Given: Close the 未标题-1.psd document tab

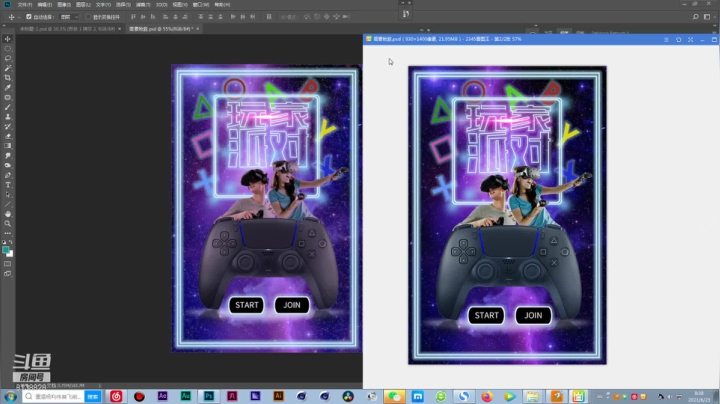Looking at the screenshot, I should tap(120, 29).
